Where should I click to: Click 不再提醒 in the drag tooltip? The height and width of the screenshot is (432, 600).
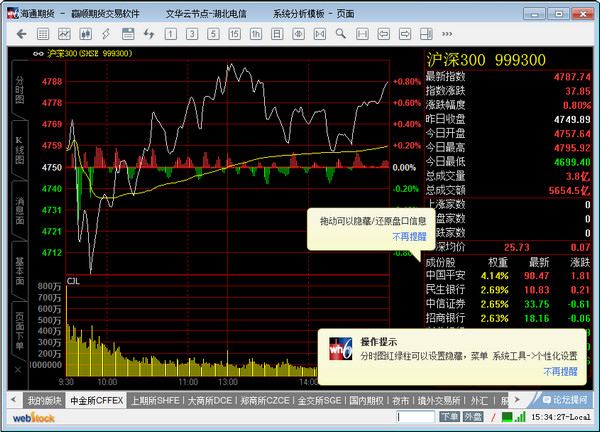tap(409, 237)
